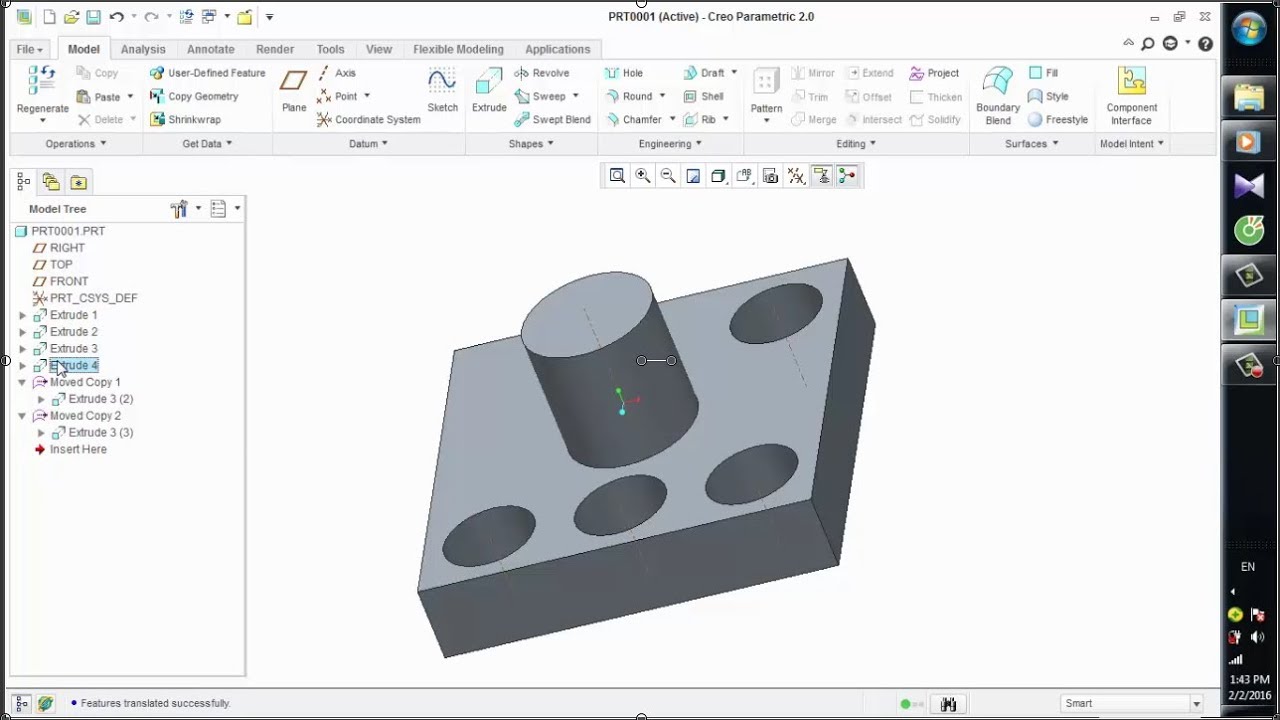Click the Refit view icon
1280x720 pixels.
(x=617, y=176)
